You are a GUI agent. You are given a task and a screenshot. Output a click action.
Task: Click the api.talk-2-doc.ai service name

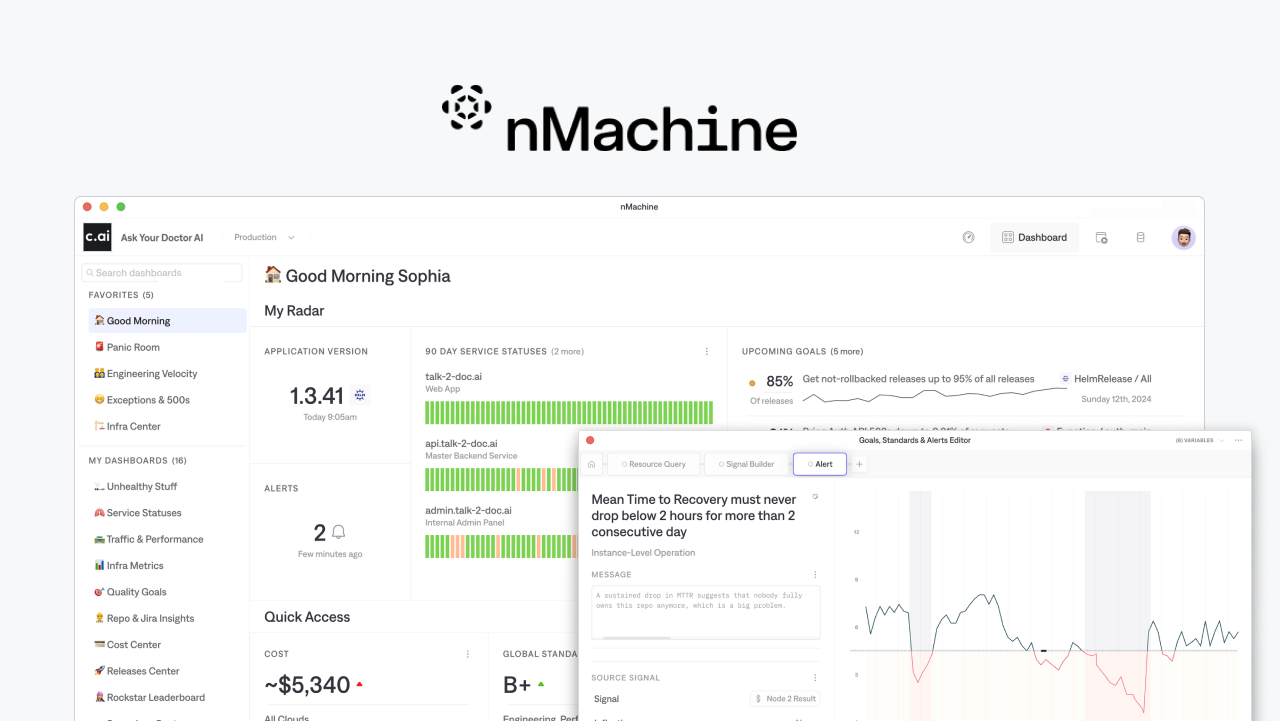461,443
